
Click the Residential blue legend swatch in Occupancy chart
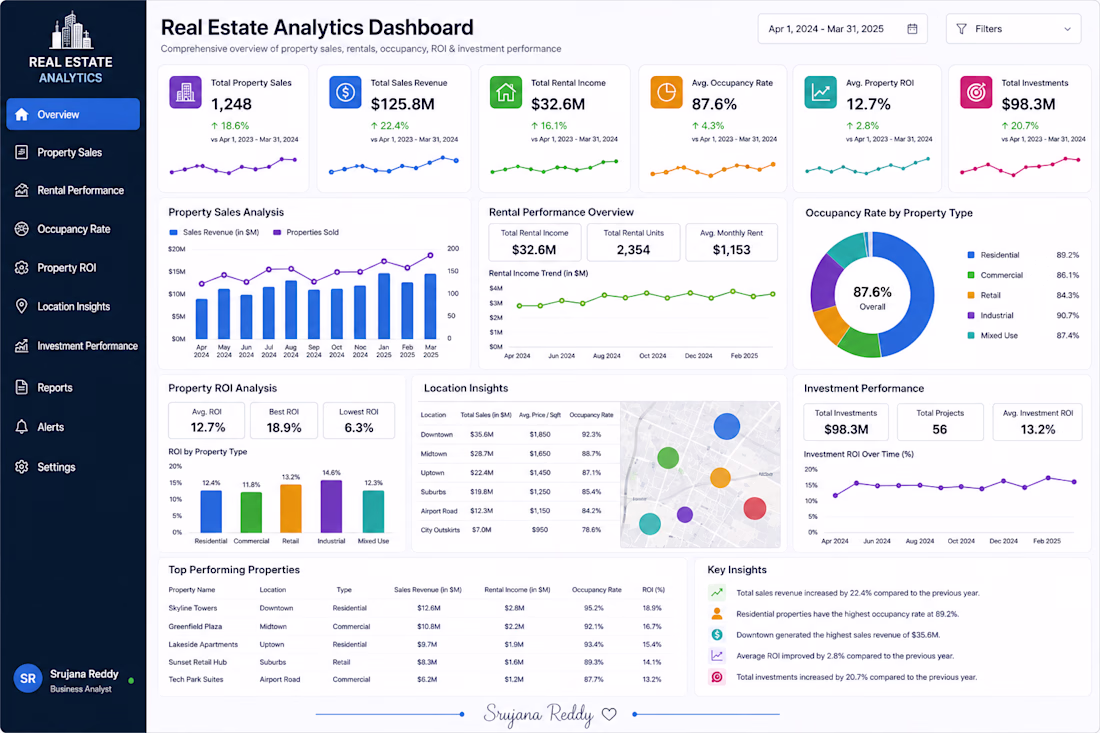point(971,255)
